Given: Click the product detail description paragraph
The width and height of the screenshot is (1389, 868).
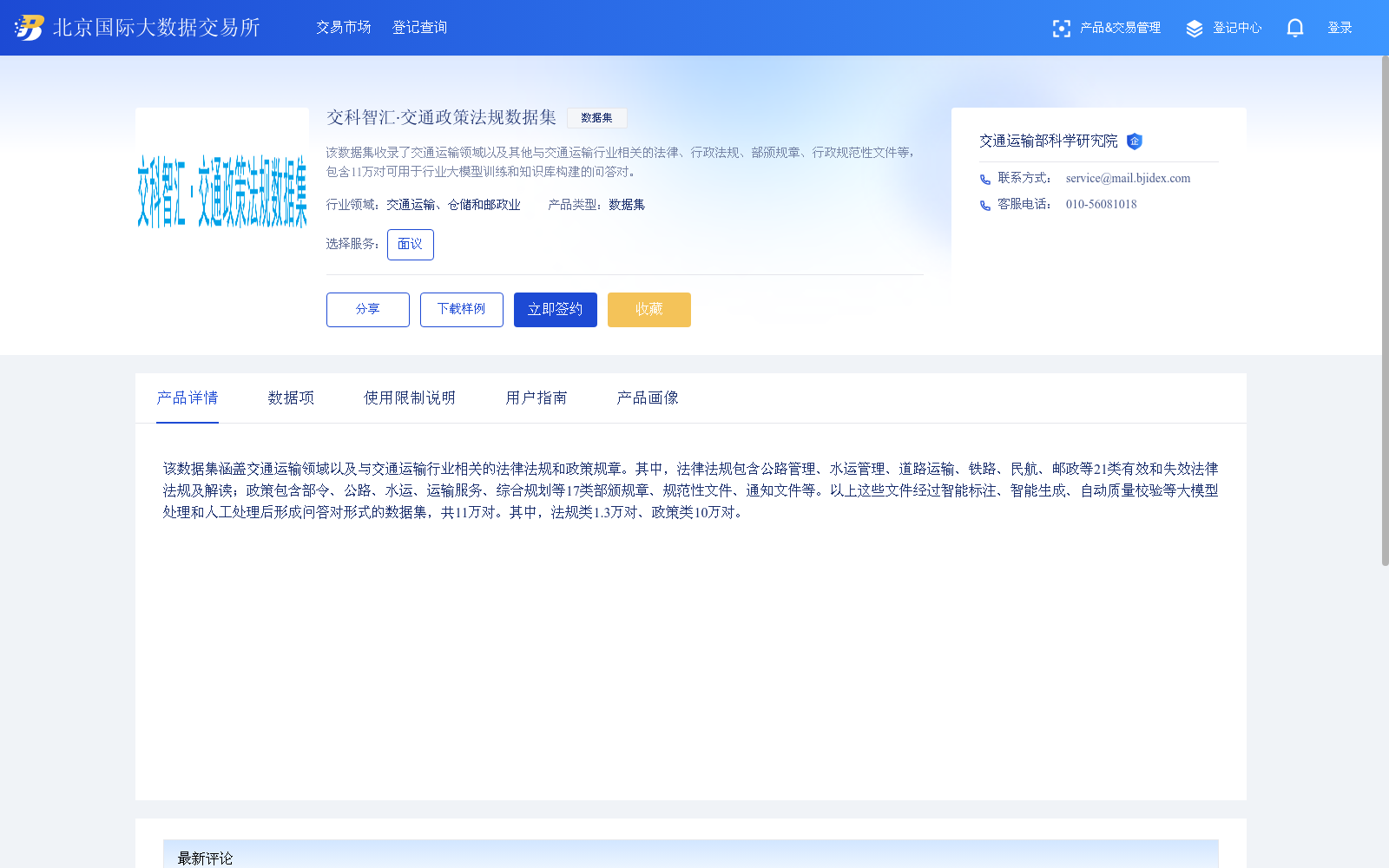Looking at the screenshot, I should 691,491.
